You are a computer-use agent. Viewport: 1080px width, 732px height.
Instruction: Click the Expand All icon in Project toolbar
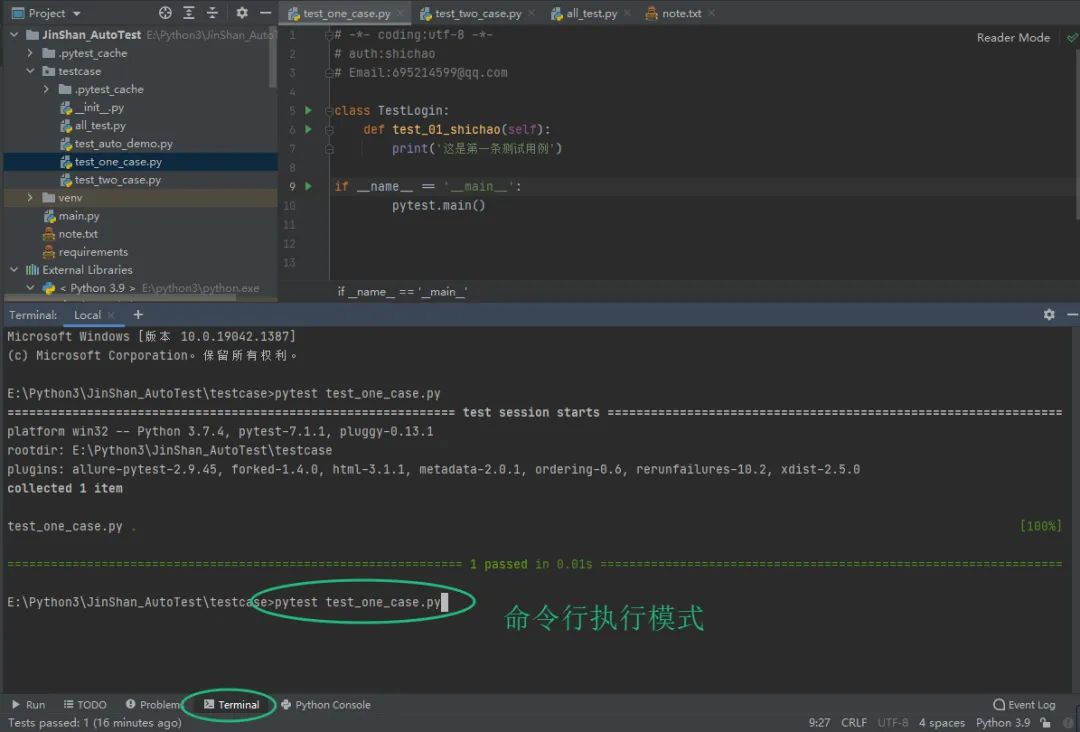coord(189,12)
